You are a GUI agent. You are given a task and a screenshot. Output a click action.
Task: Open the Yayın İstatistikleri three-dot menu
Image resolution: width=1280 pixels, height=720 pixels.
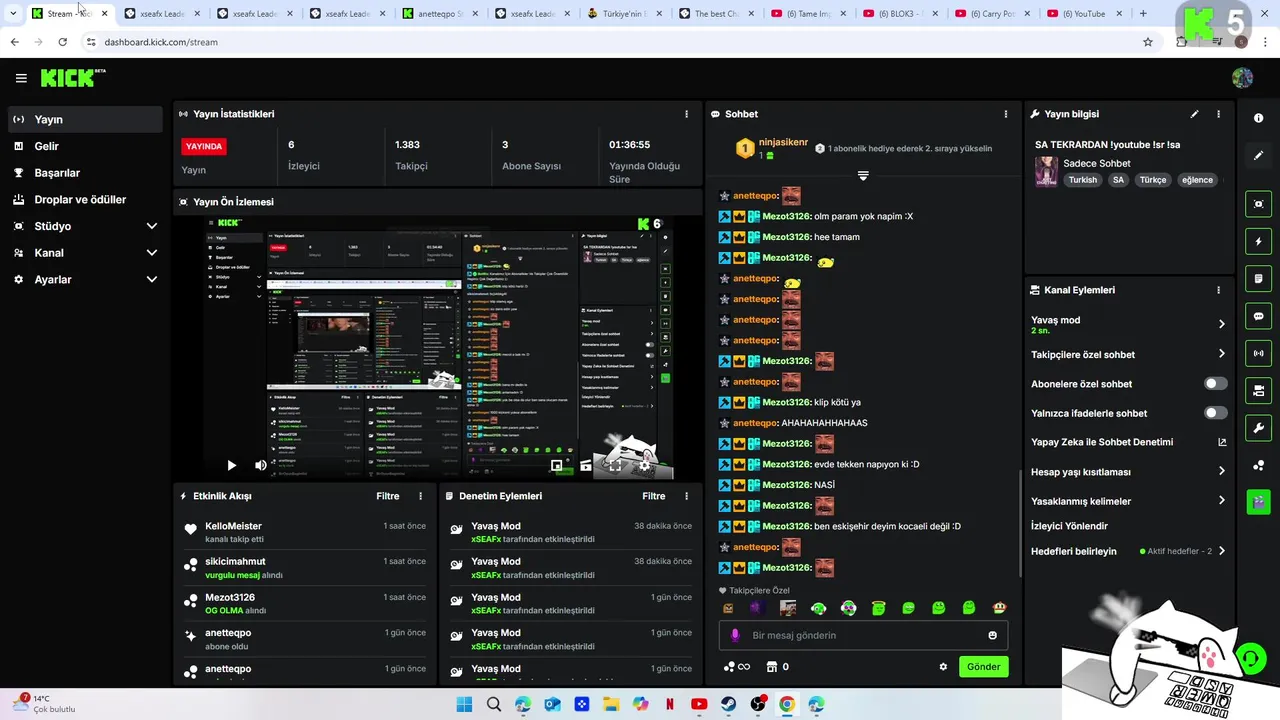click(x=686, y=114)
